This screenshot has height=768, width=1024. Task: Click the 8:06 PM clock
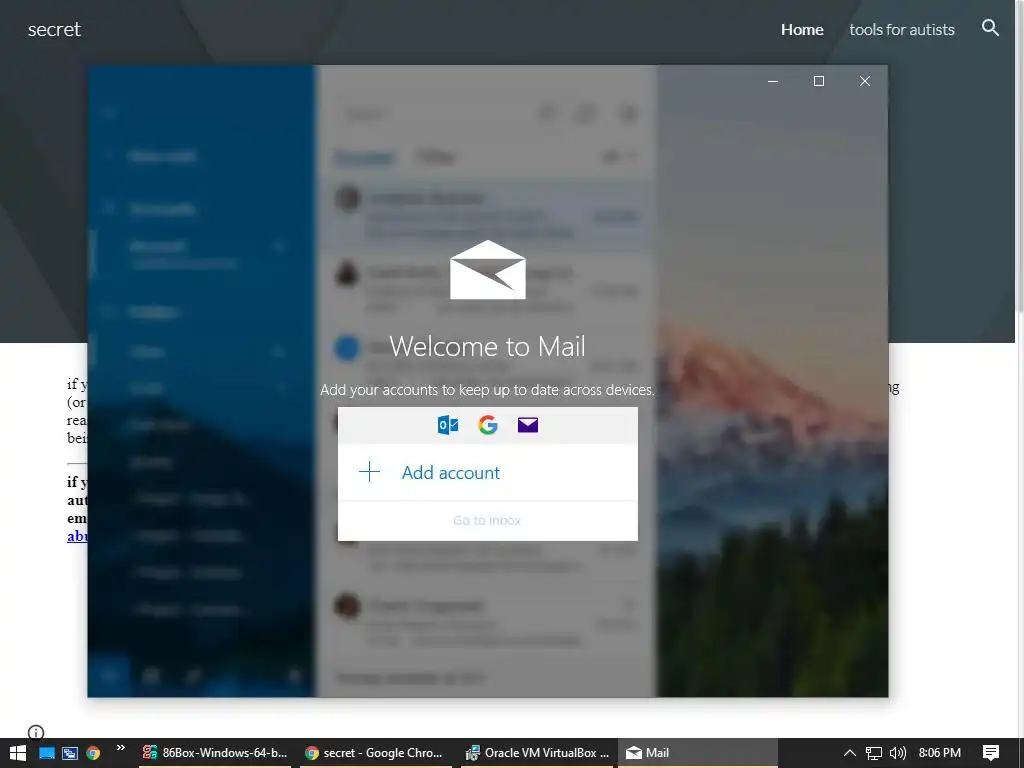(940, 753)
